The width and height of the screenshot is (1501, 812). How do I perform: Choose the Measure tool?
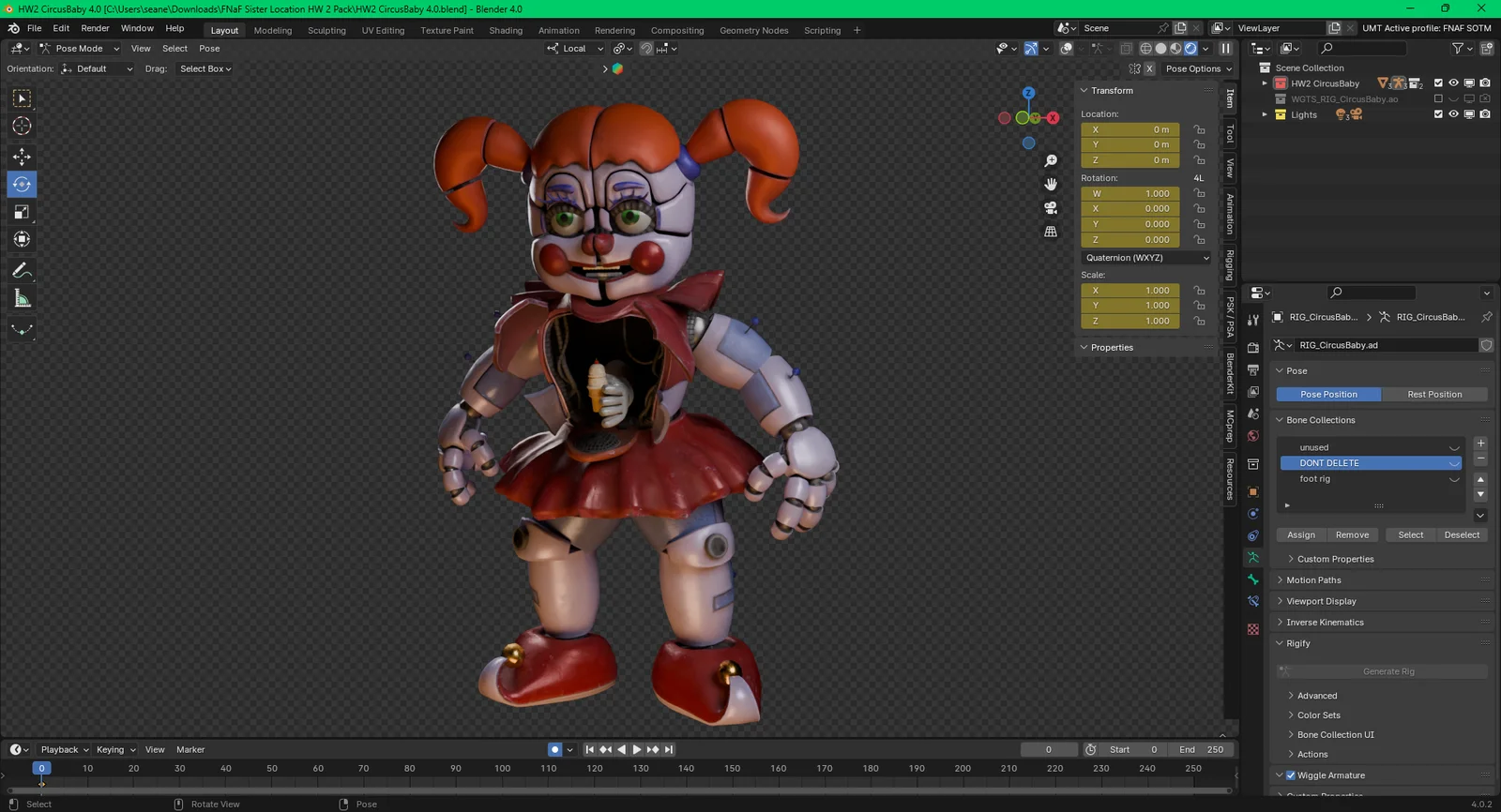(x=22, y=298)
